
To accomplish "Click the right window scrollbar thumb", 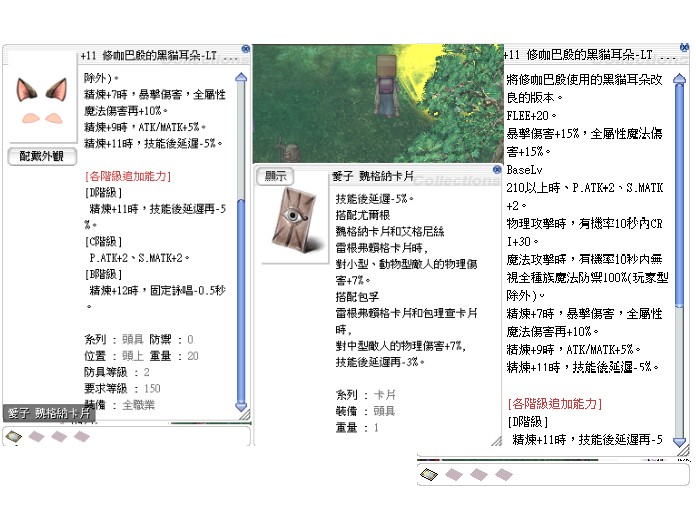I will [x=679, y=195].
